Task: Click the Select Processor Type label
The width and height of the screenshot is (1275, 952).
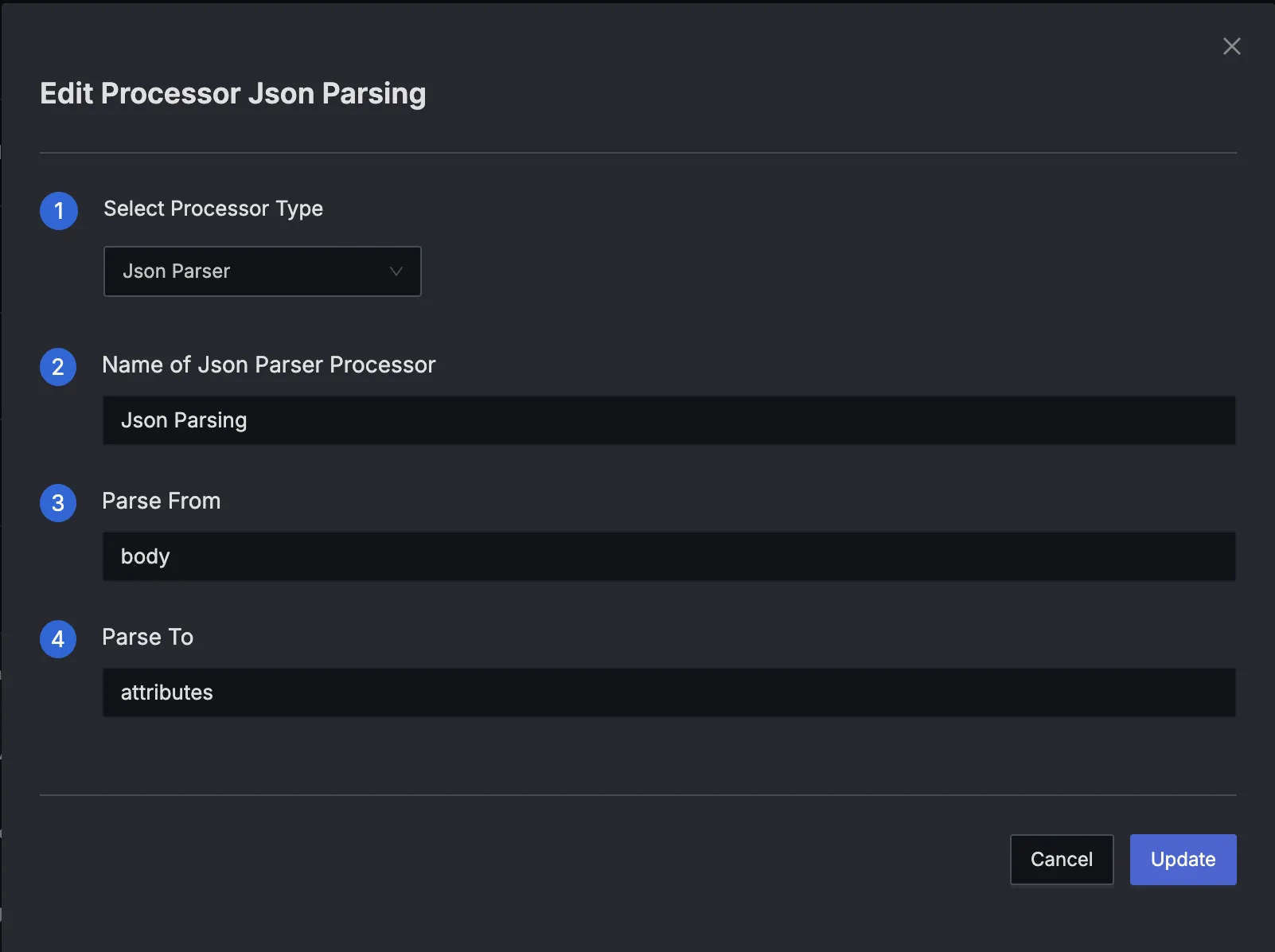Action: (213, 209)
